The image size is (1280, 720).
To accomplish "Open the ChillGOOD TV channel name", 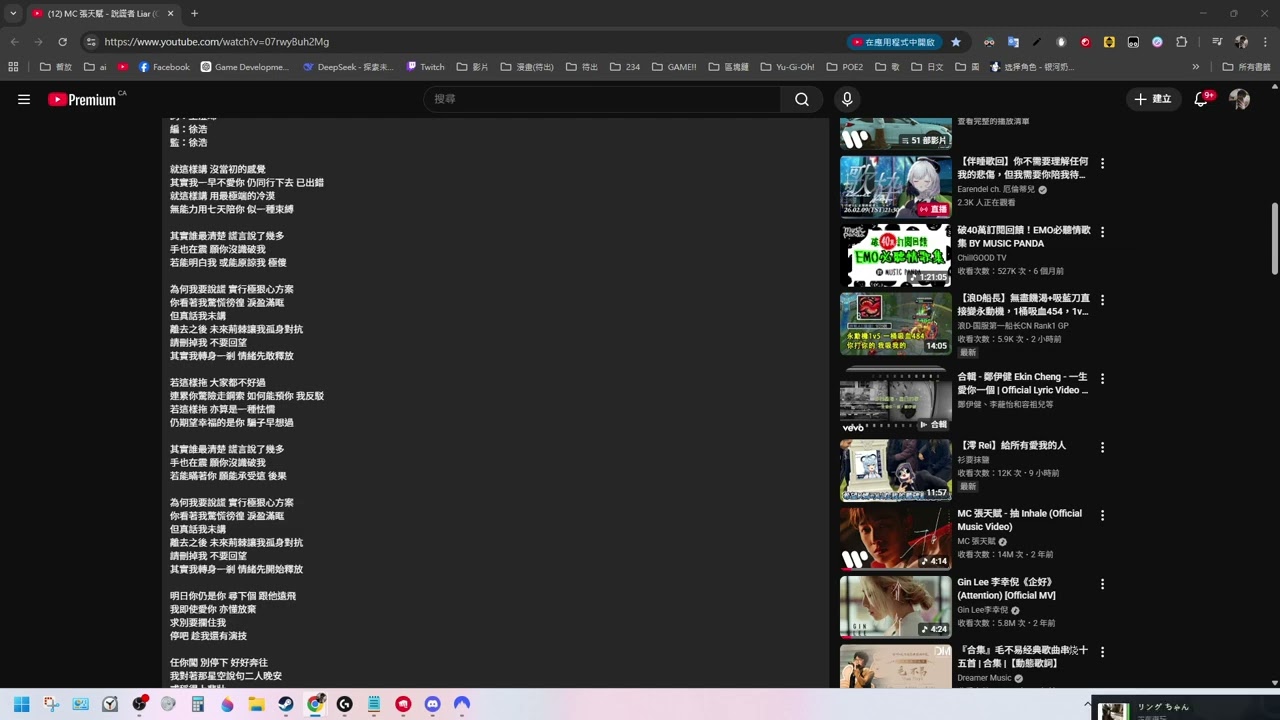I will [x=982, y=258].
